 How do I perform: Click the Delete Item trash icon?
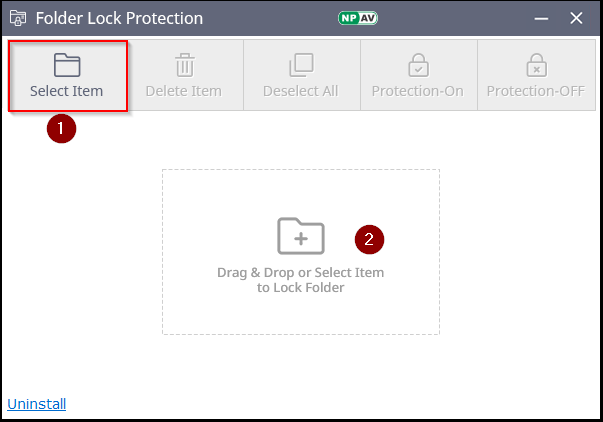184,66
